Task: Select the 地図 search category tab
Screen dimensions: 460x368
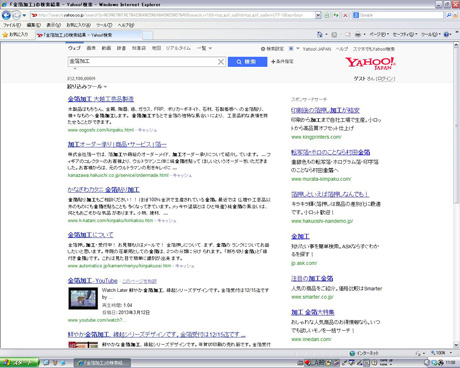Action: click(156, 48)
